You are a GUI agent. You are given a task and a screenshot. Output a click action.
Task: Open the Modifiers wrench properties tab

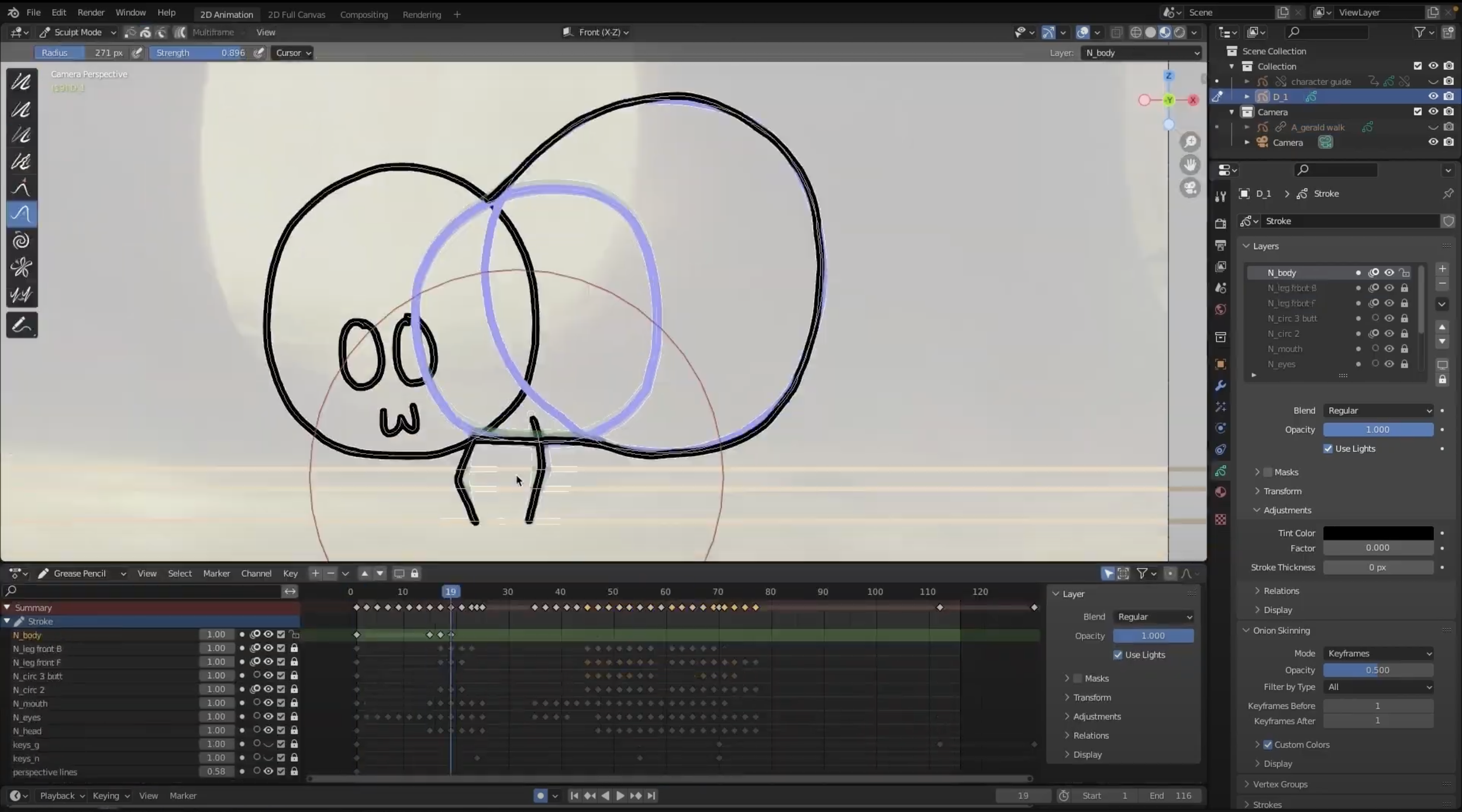1220,386
